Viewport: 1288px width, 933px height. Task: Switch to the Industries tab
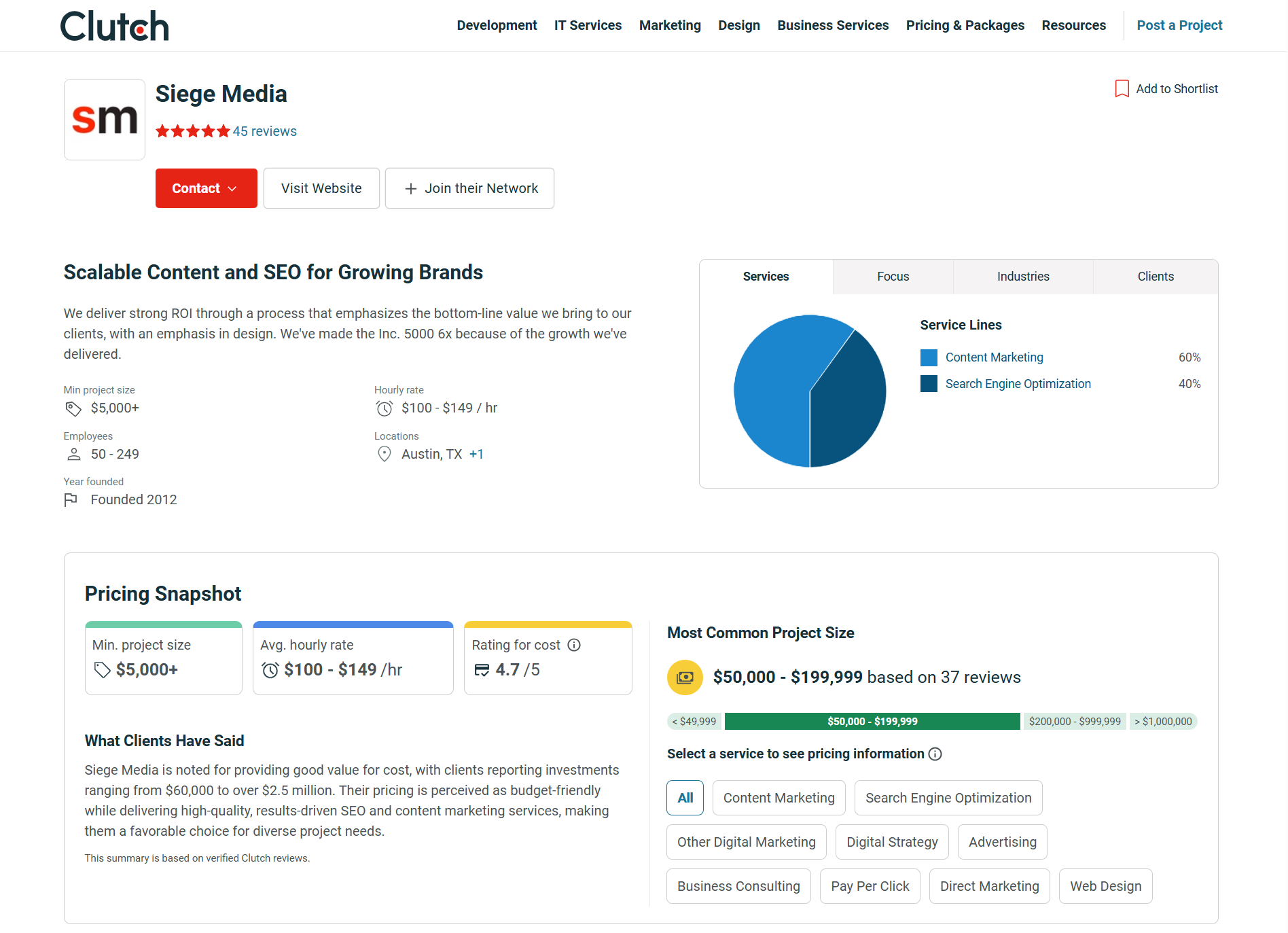tap(1023, 277)
